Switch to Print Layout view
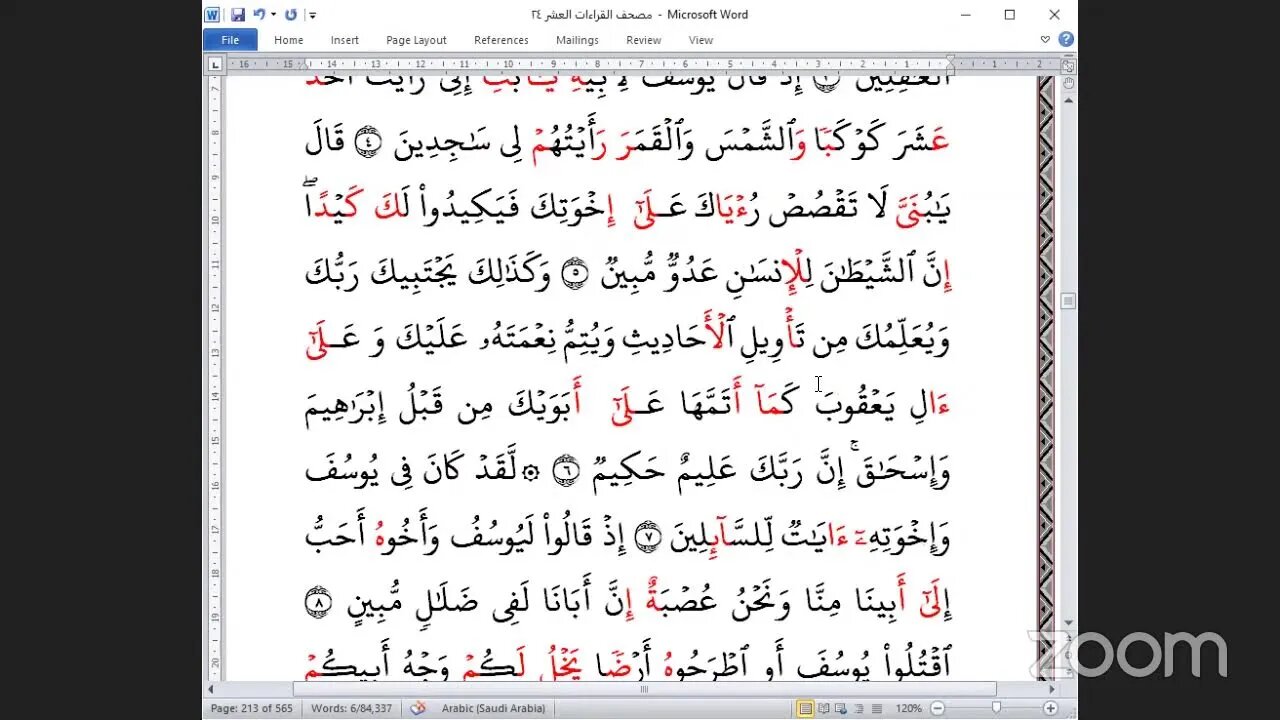This screenshot has height=720, width=1280. (806, 708)
